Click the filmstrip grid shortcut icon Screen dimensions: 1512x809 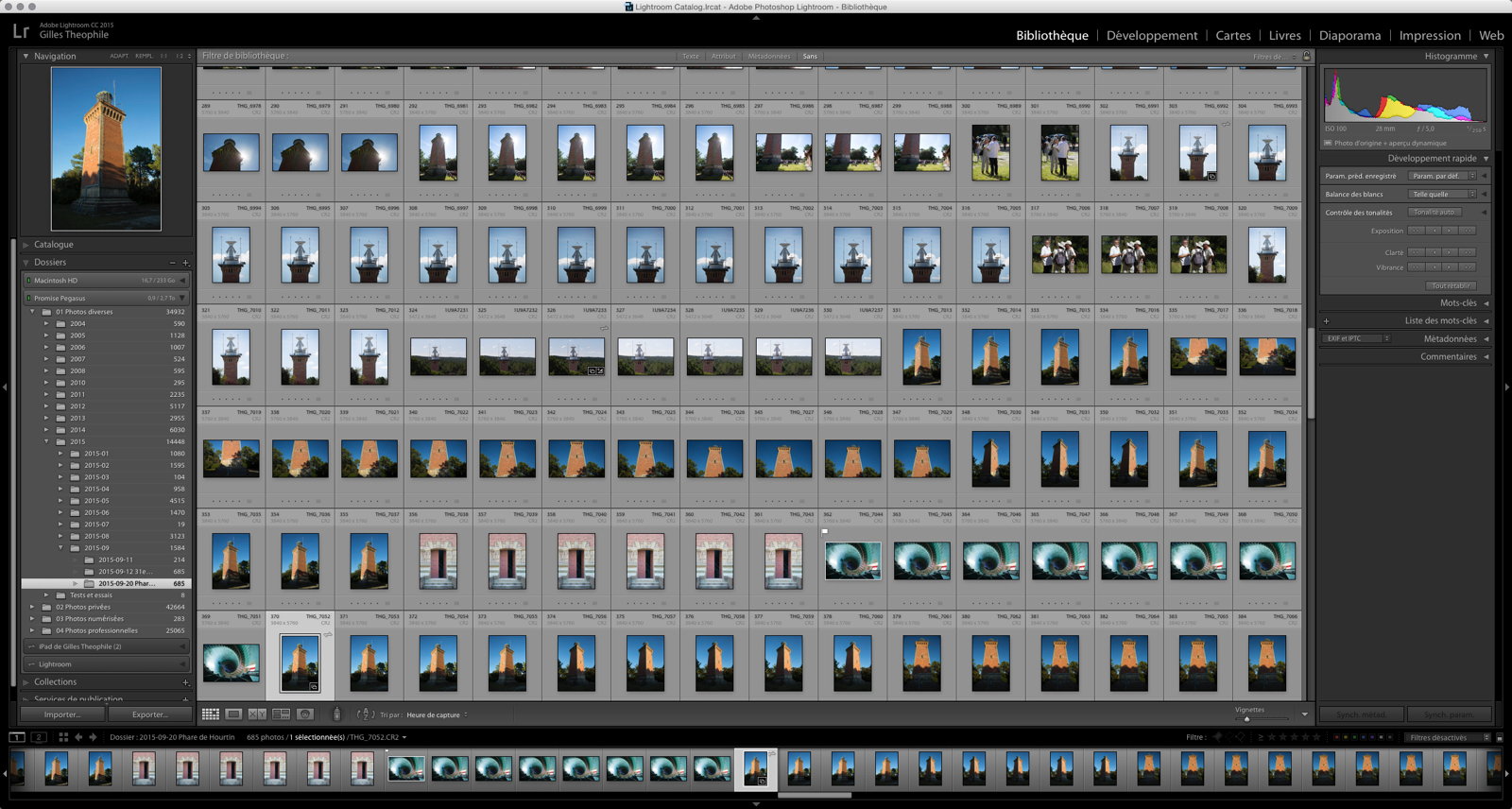point(63,737)
